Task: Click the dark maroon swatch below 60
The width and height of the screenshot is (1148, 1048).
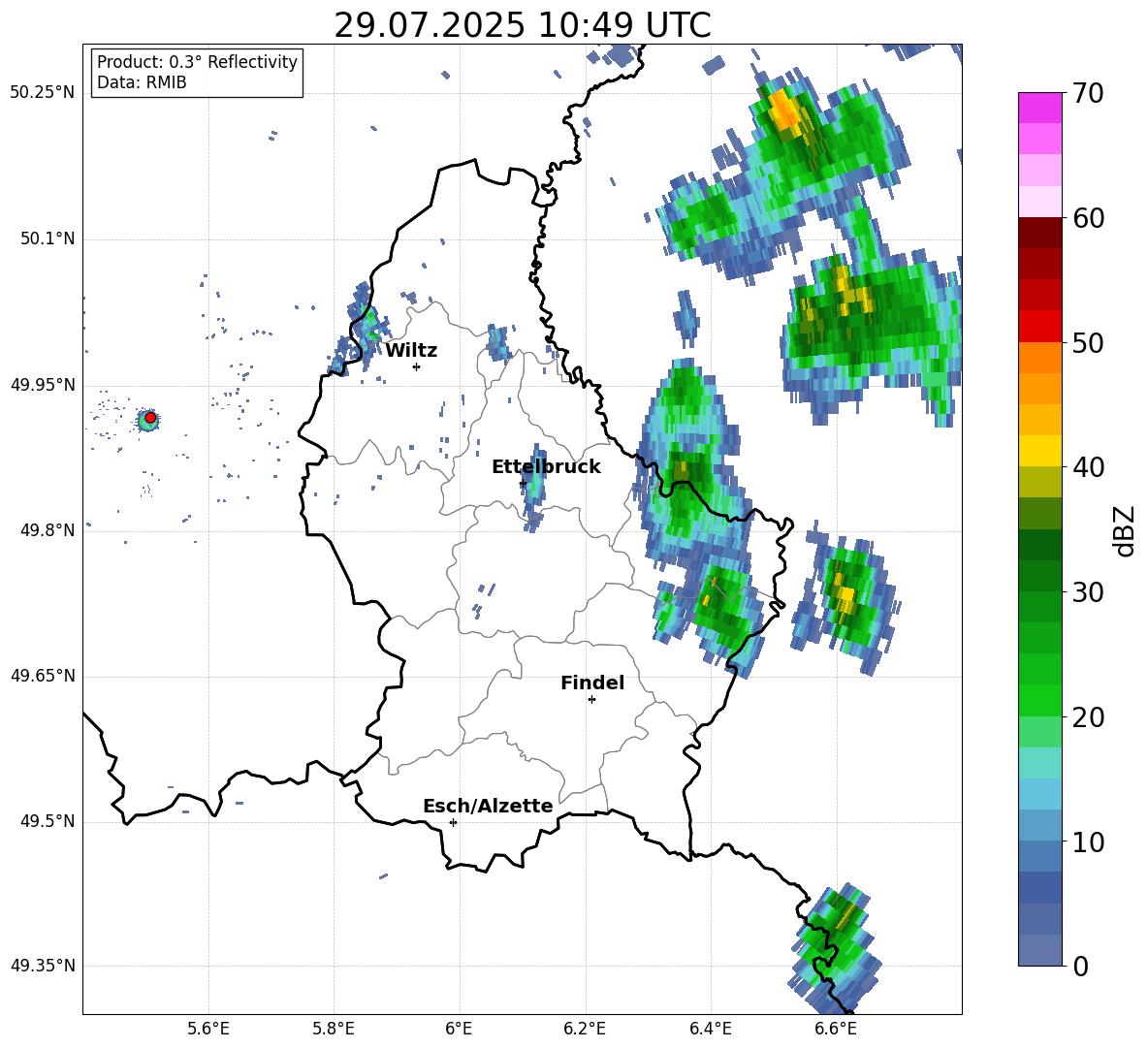Action: tap(1039, 233)
